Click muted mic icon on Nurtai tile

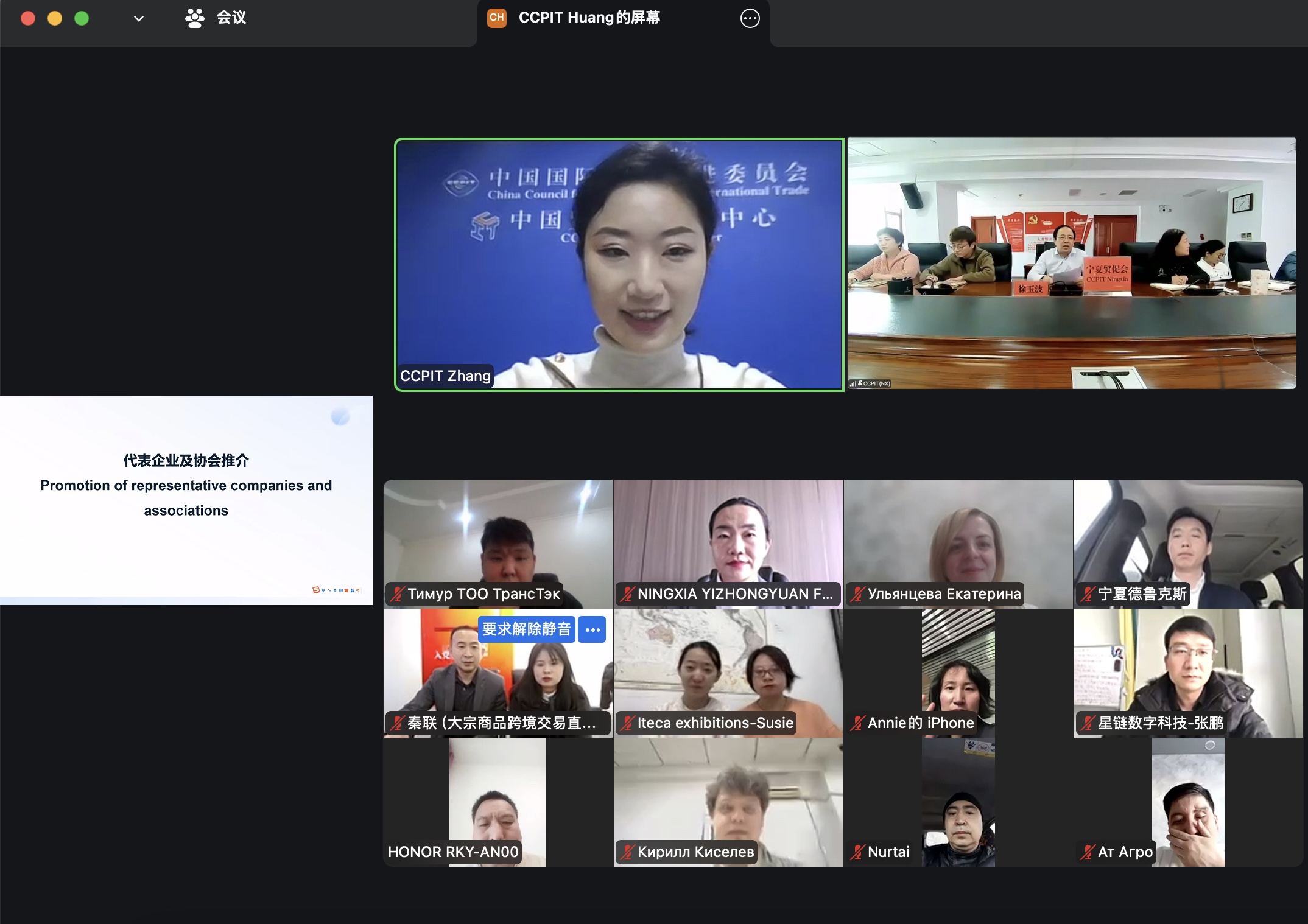click(x=857, y=852)
